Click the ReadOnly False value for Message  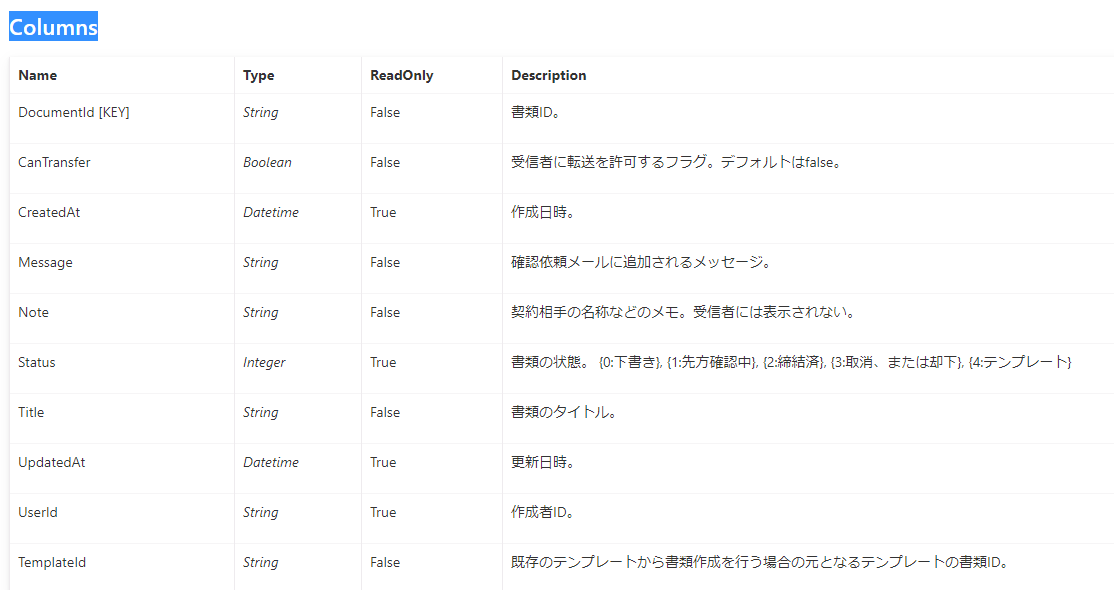(385, 262)
